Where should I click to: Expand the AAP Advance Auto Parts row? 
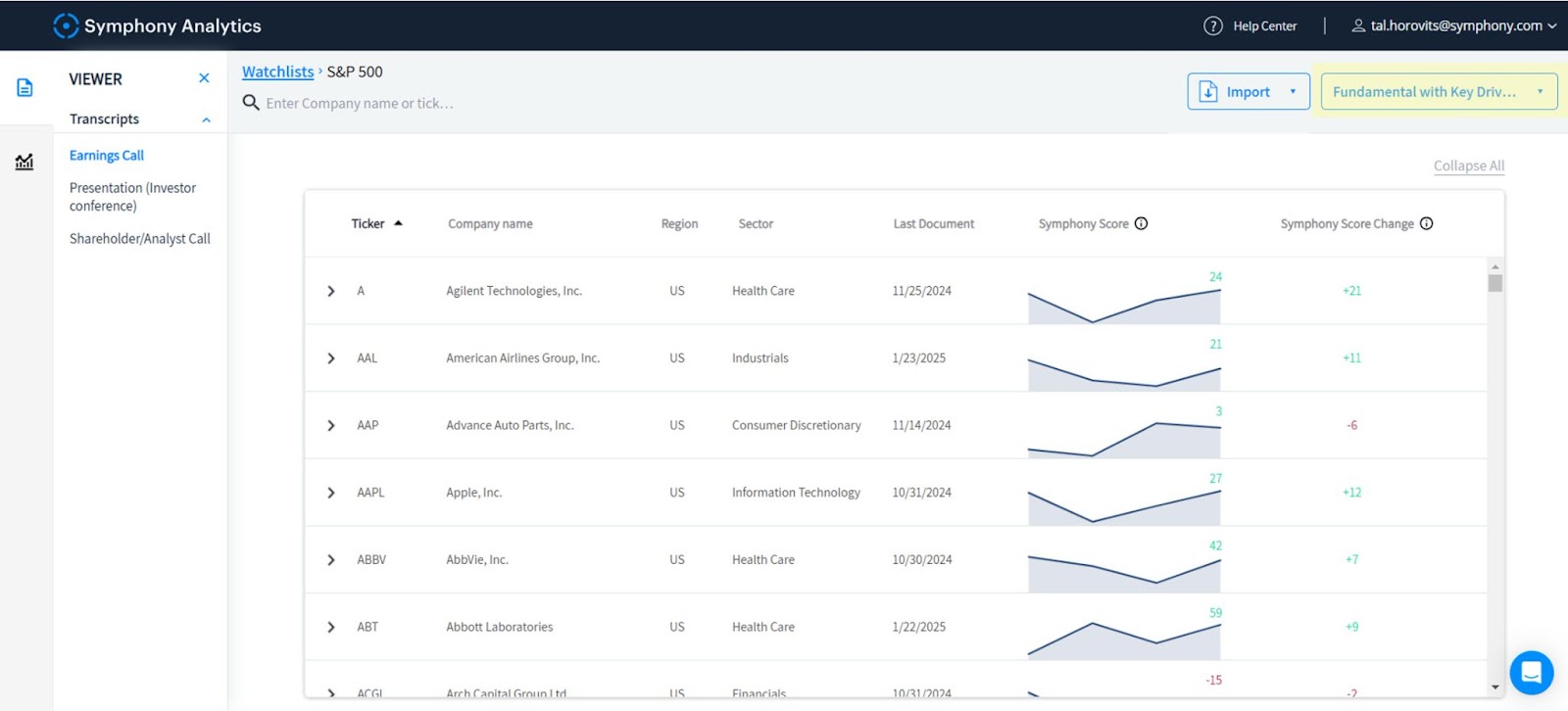(331, 426)
